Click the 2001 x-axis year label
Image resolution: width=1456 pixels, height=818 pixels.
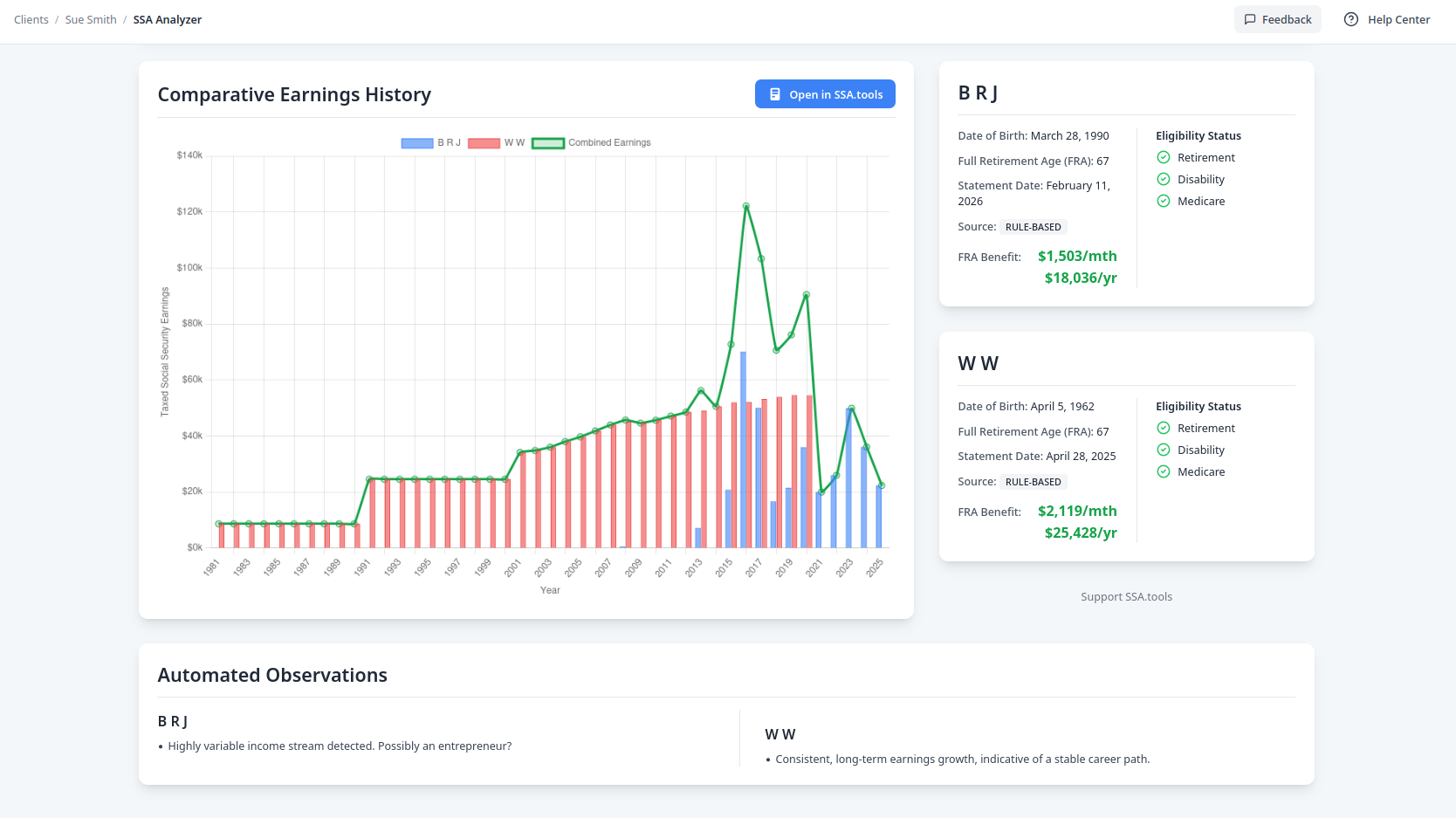512,567
